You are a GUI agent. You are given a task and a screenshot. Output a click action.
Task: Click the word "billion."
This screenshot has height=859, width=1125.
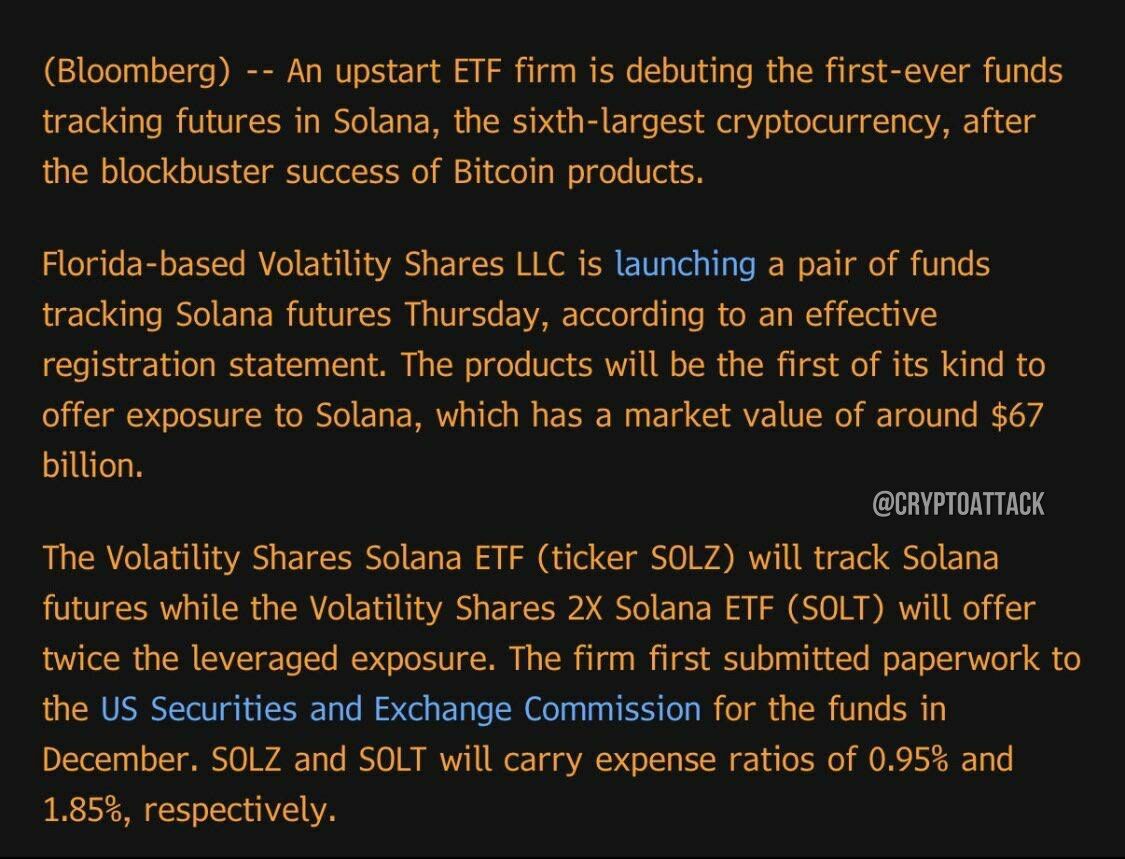pyautogui.click(x=93, y=466)
